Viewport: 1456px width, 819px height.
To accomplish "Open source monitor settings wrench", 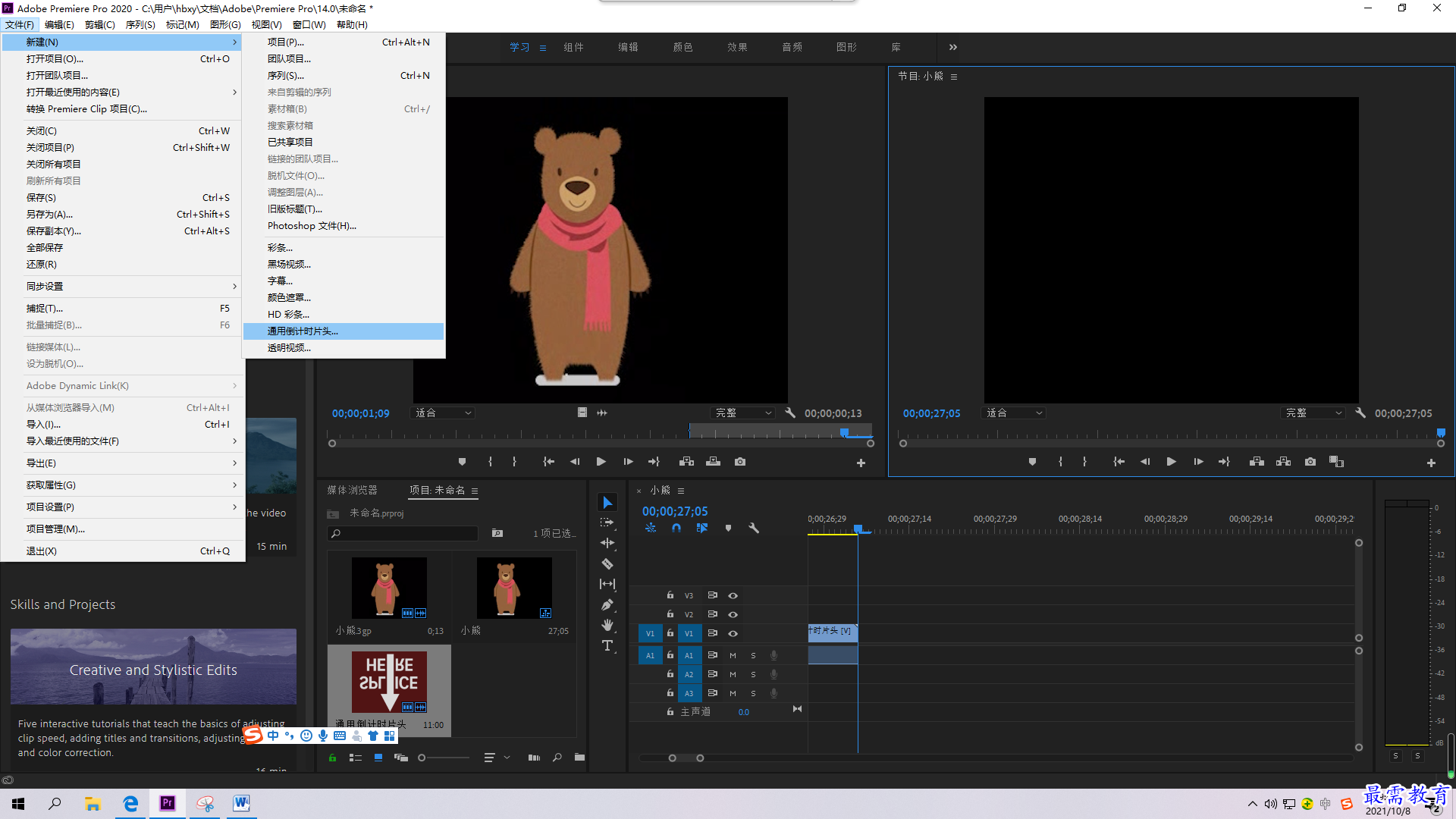I will (x=790, y=413).
